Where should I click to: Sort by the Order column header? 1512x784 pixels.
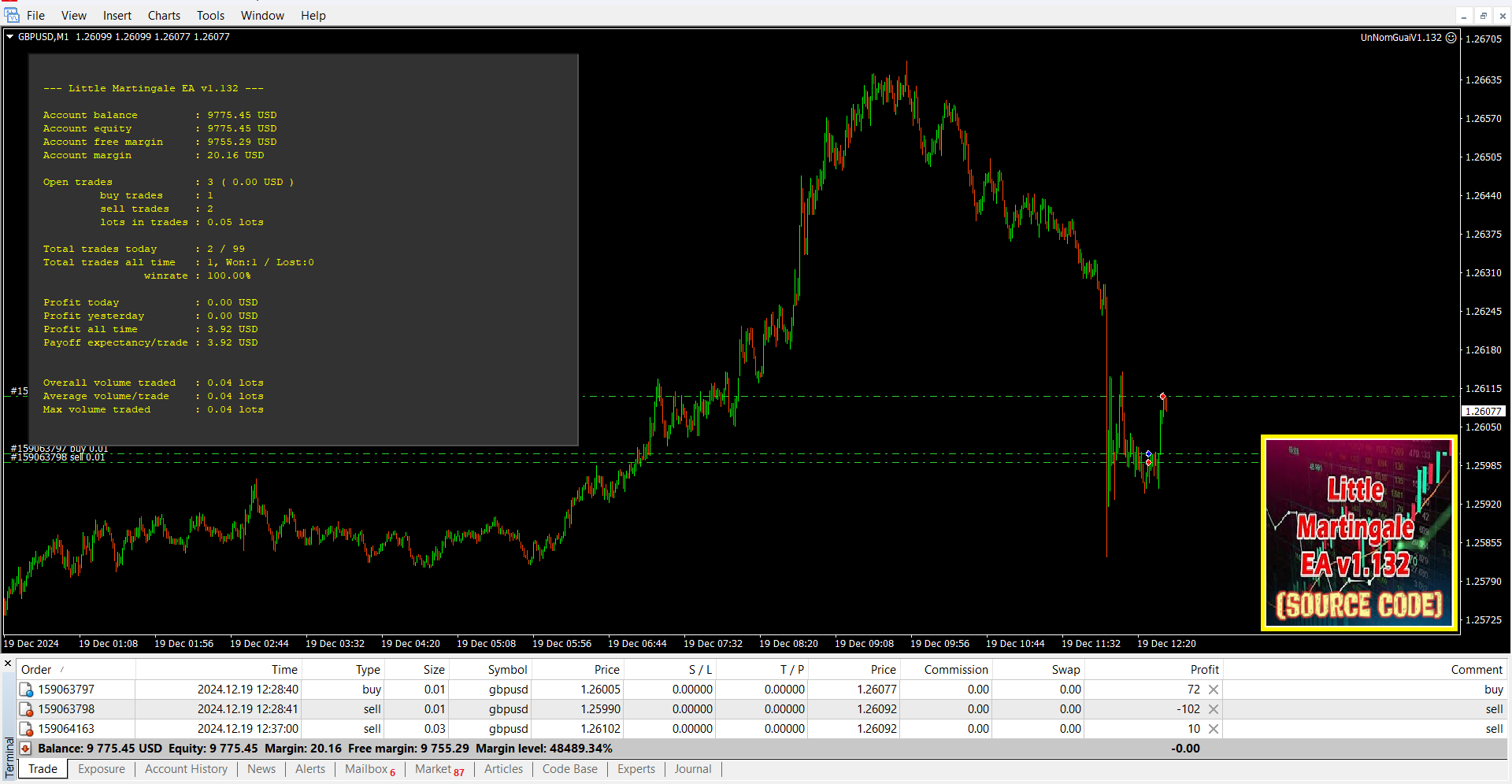point(36,669)
